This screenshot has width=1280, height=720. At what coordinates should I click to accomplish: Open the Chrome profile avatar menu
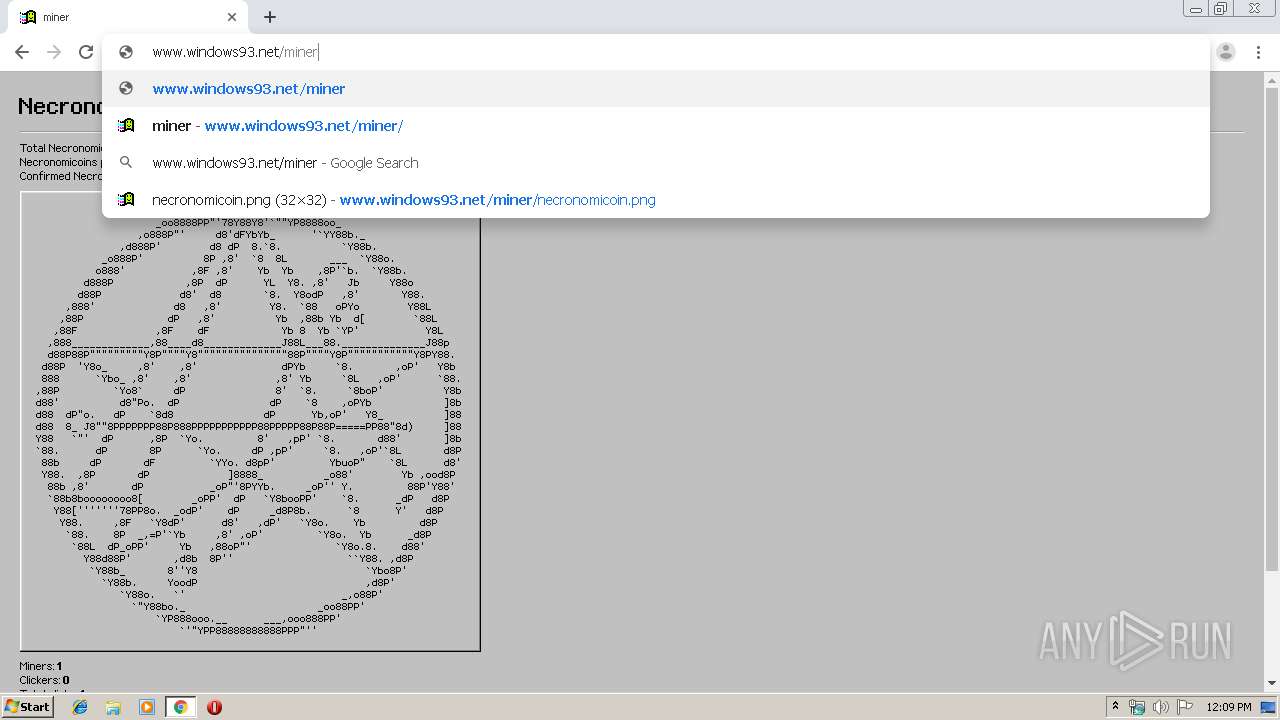point(1226,52)
